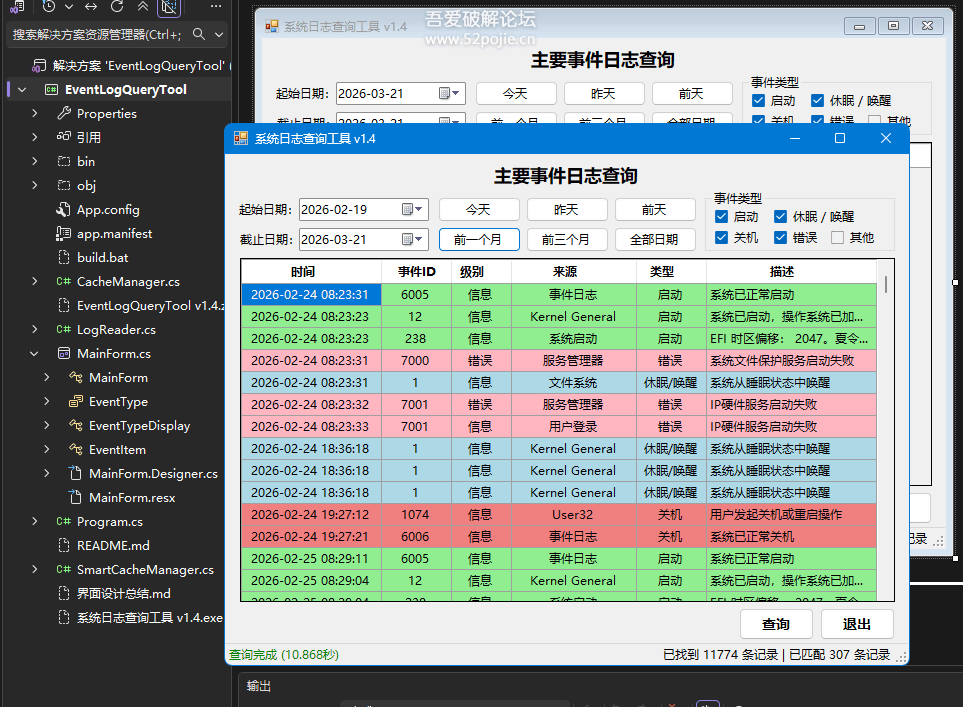963x707 pixels.
Task: Uncheck 启动 checkbox in the front window
Action: pos(721,217)
